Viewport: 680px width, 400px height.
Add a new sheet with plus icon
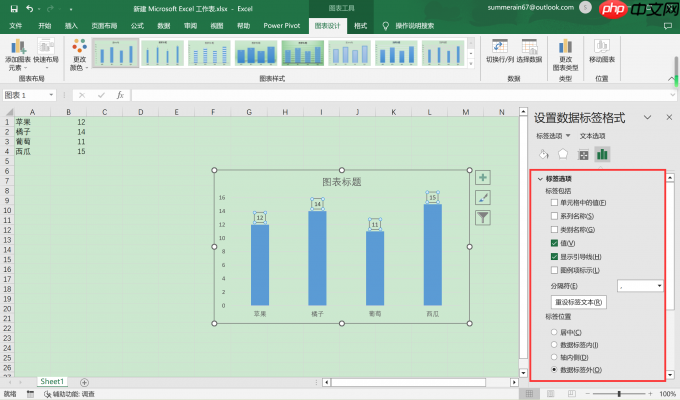85,382
